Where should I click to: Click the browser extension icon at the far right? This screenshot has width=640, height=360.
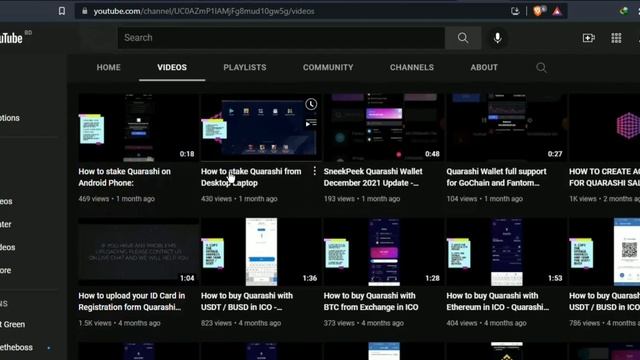click(x=624, y=11)
